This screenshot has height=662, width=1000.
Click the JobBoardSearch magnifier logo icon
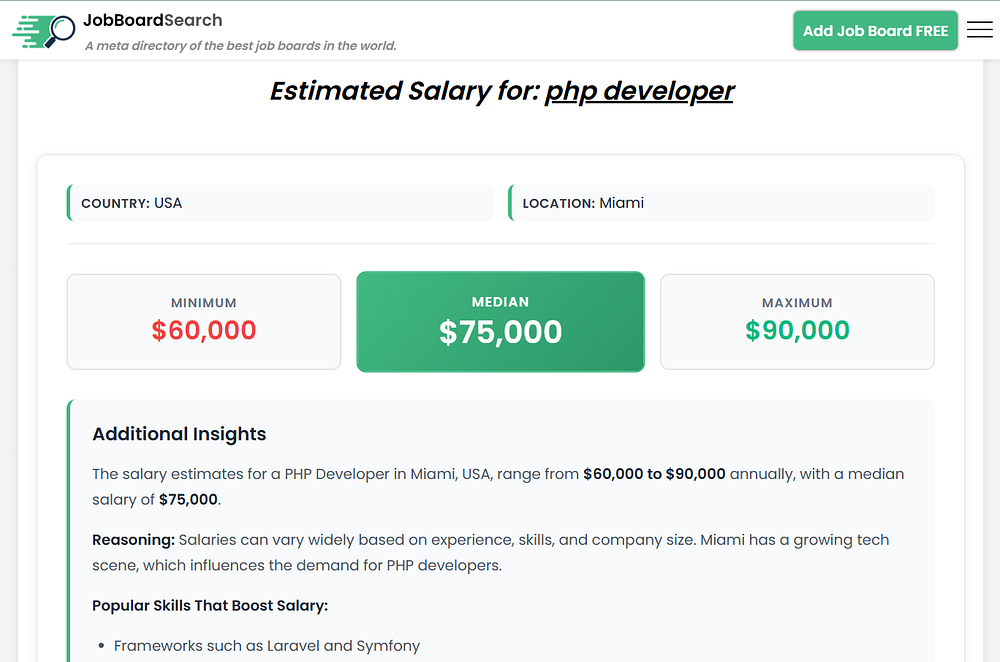click(44, 31)
